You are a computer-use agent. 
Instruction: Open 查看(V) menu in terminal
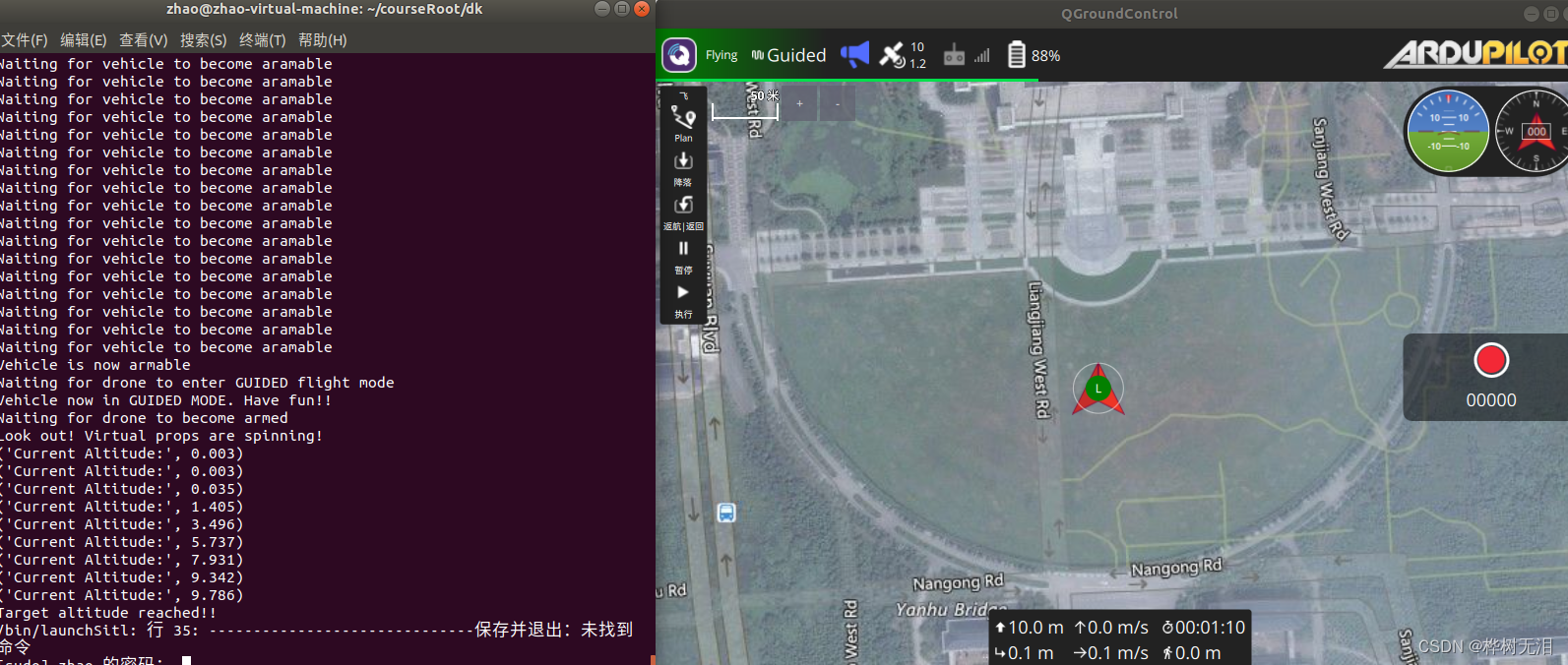click(144, 40)
